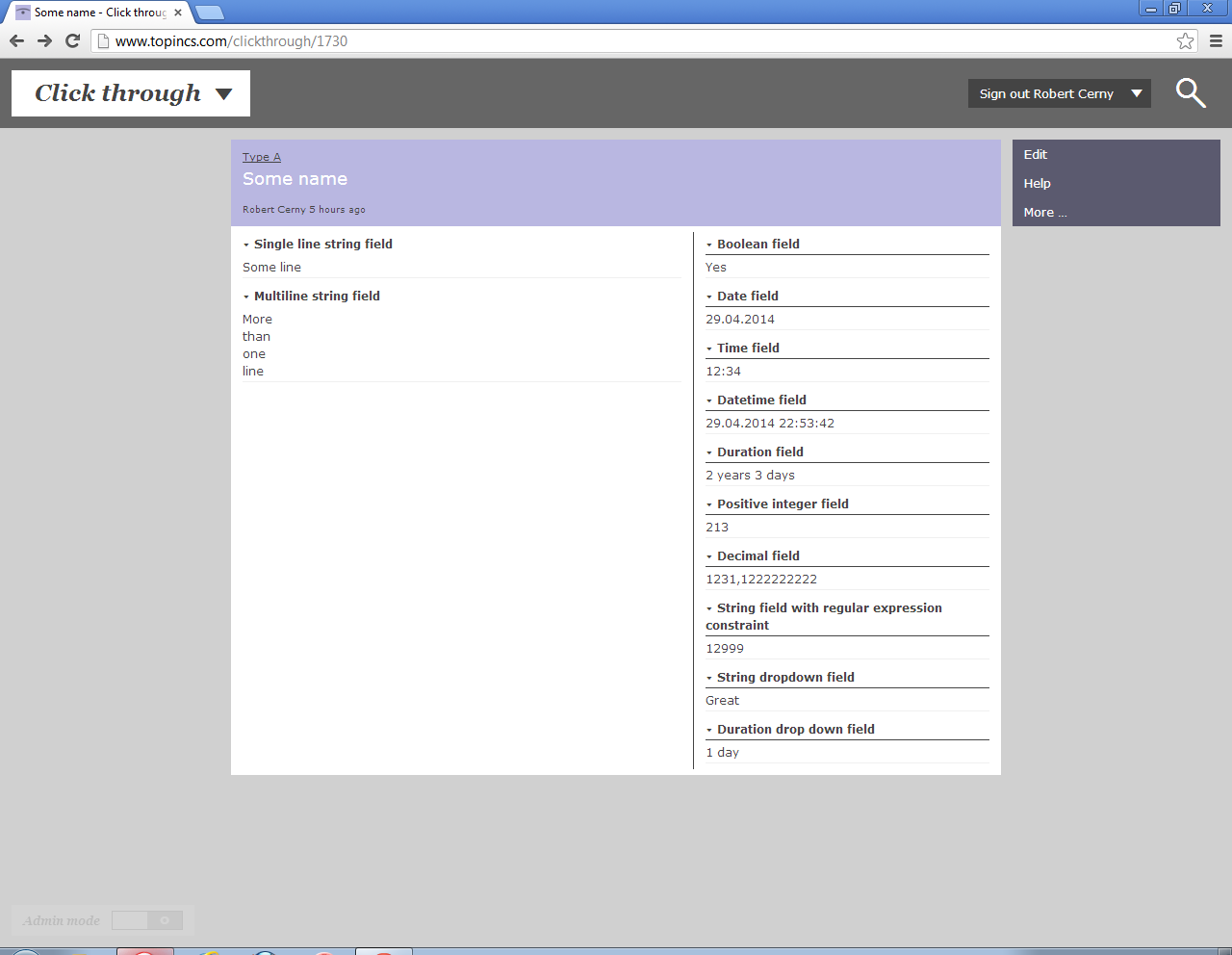This screenshot has width=1232, height=955.
Task: Collapse the Duration field section
Action: point(709,452)
